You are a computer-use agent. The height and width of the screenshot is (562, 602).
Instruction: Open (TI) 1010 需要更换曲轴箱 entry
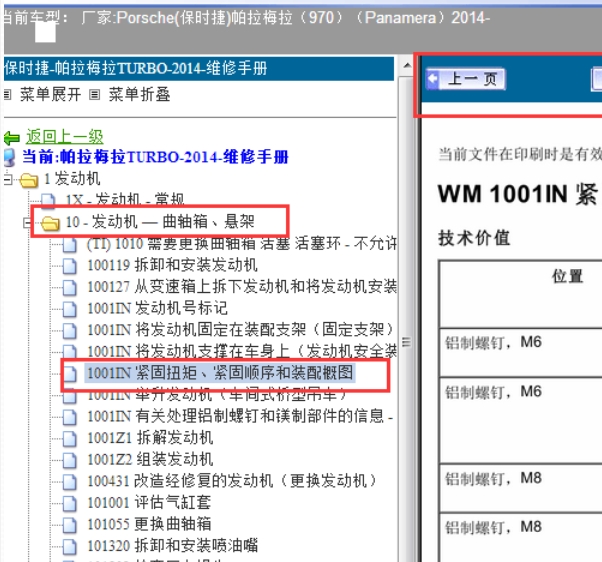(241, 243)
